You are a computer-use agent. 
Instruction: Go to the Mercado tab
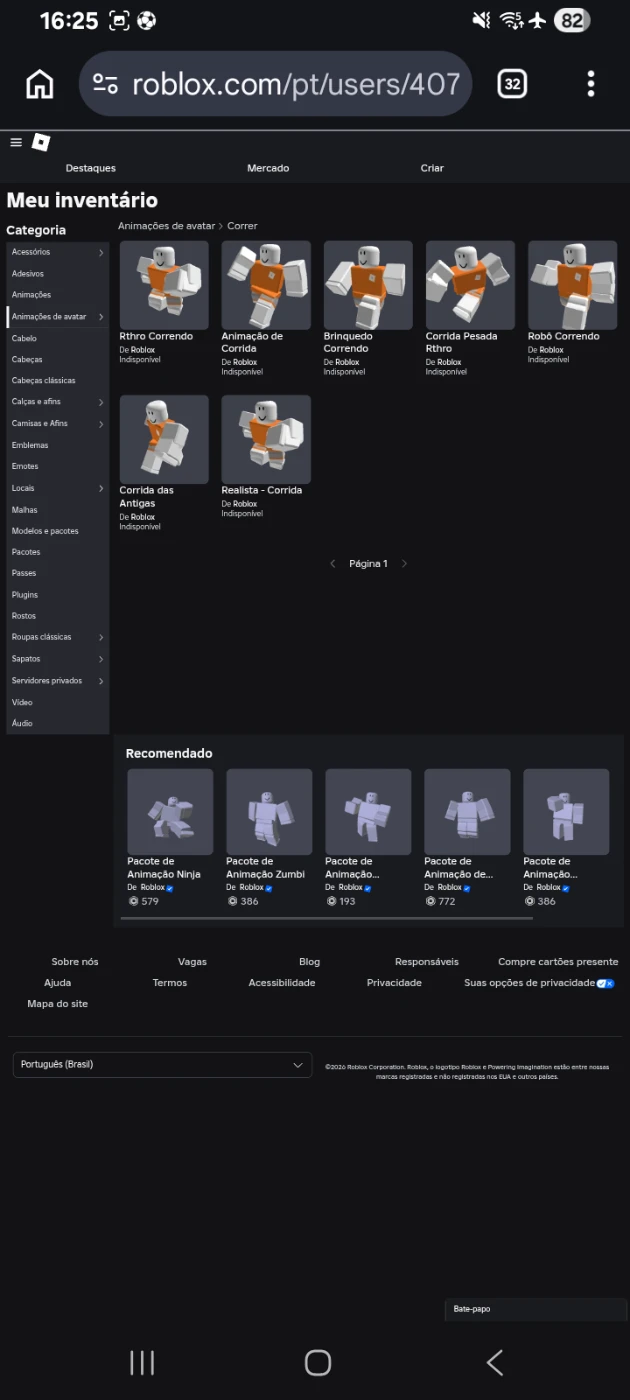point(268,168)
